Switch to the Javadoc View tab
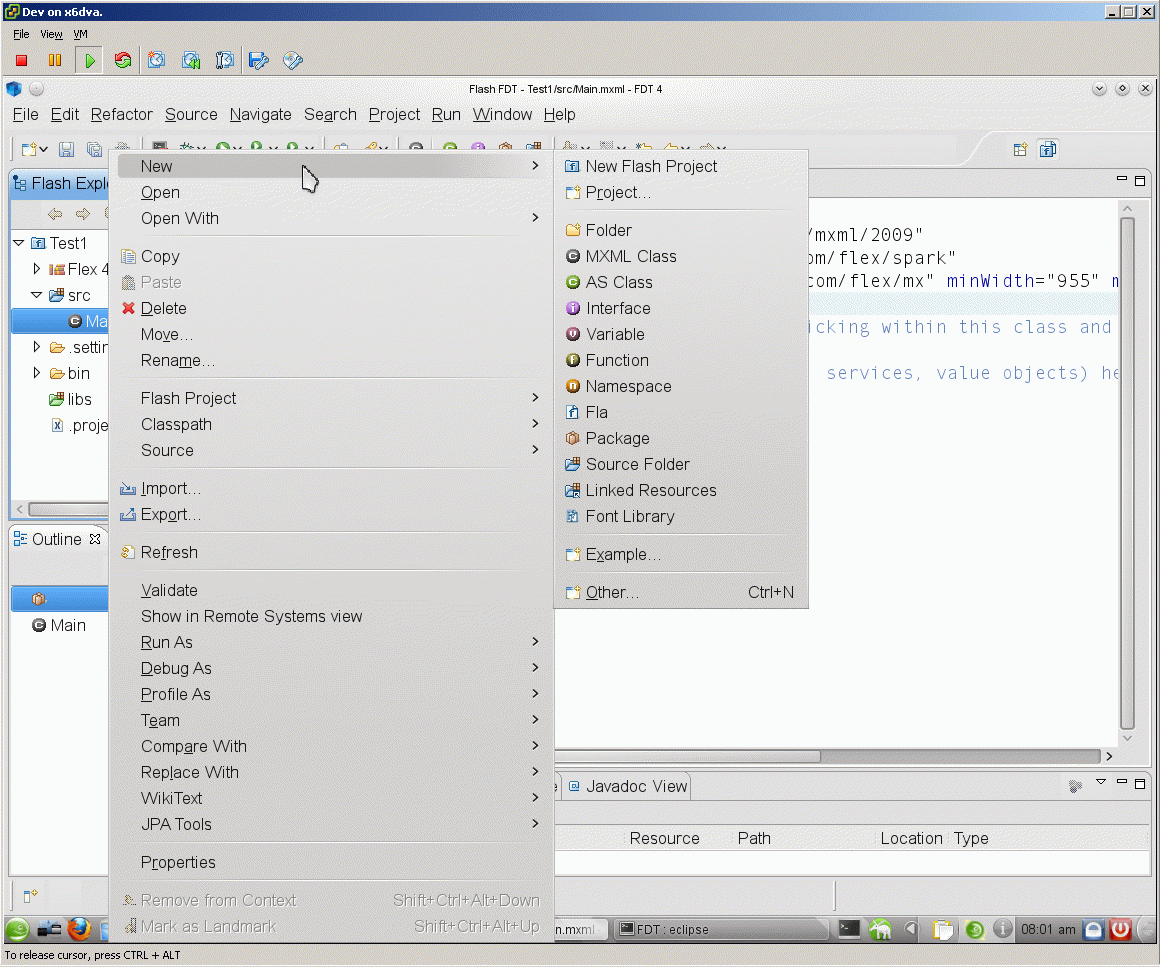 pyautogui.click(x=628, y=786)
